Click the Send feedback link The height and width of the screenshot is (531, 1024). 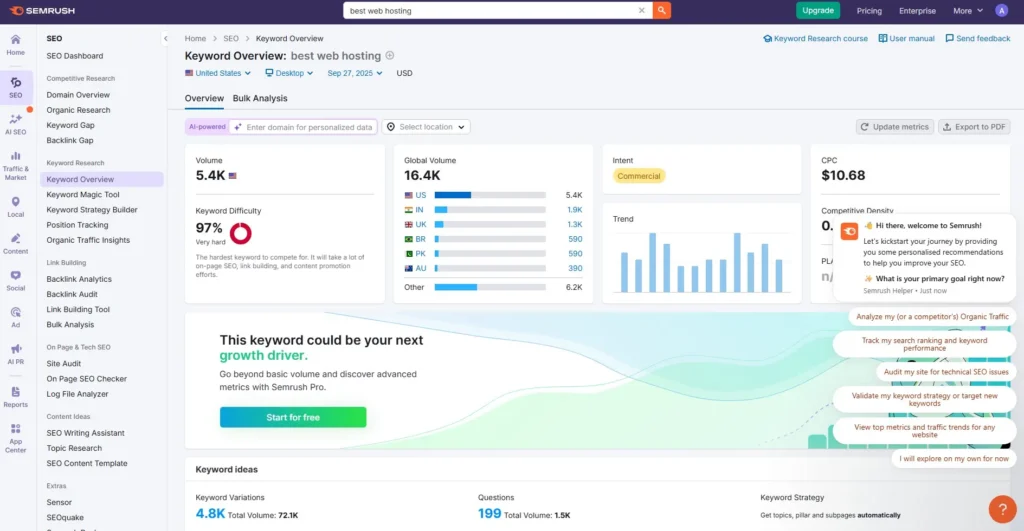(x=978, y=39)
